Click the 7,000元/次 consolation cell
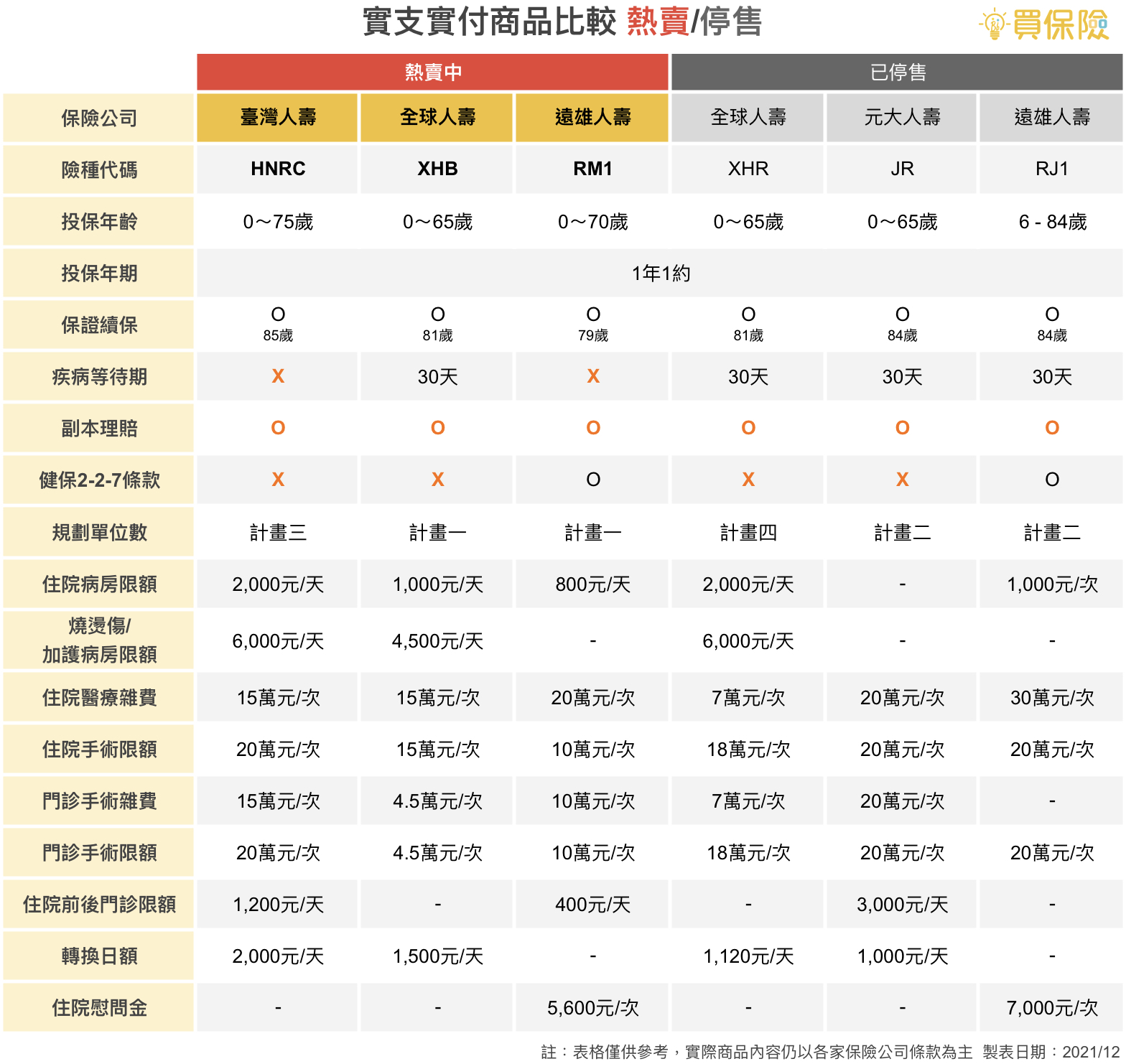 [x=1052, y=1008]
